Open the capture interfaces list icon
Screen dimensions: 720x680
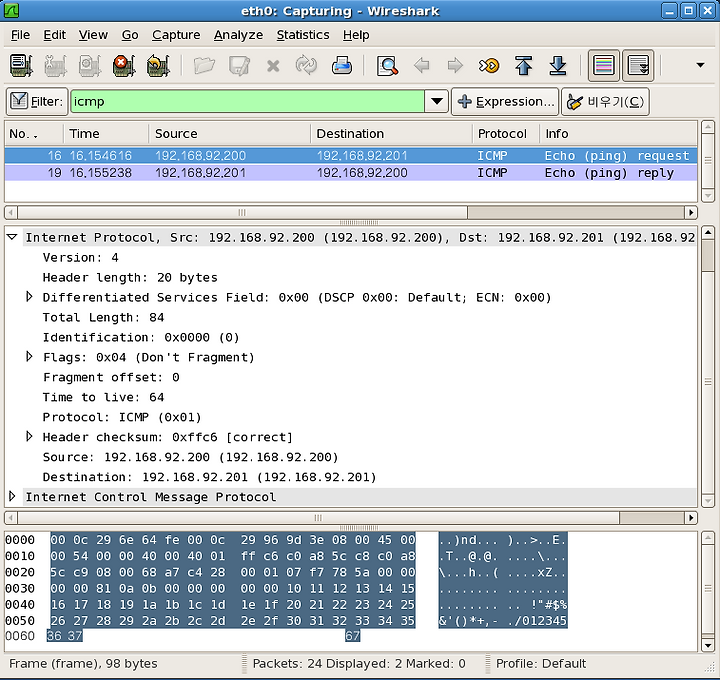click(x=21, y=66)
